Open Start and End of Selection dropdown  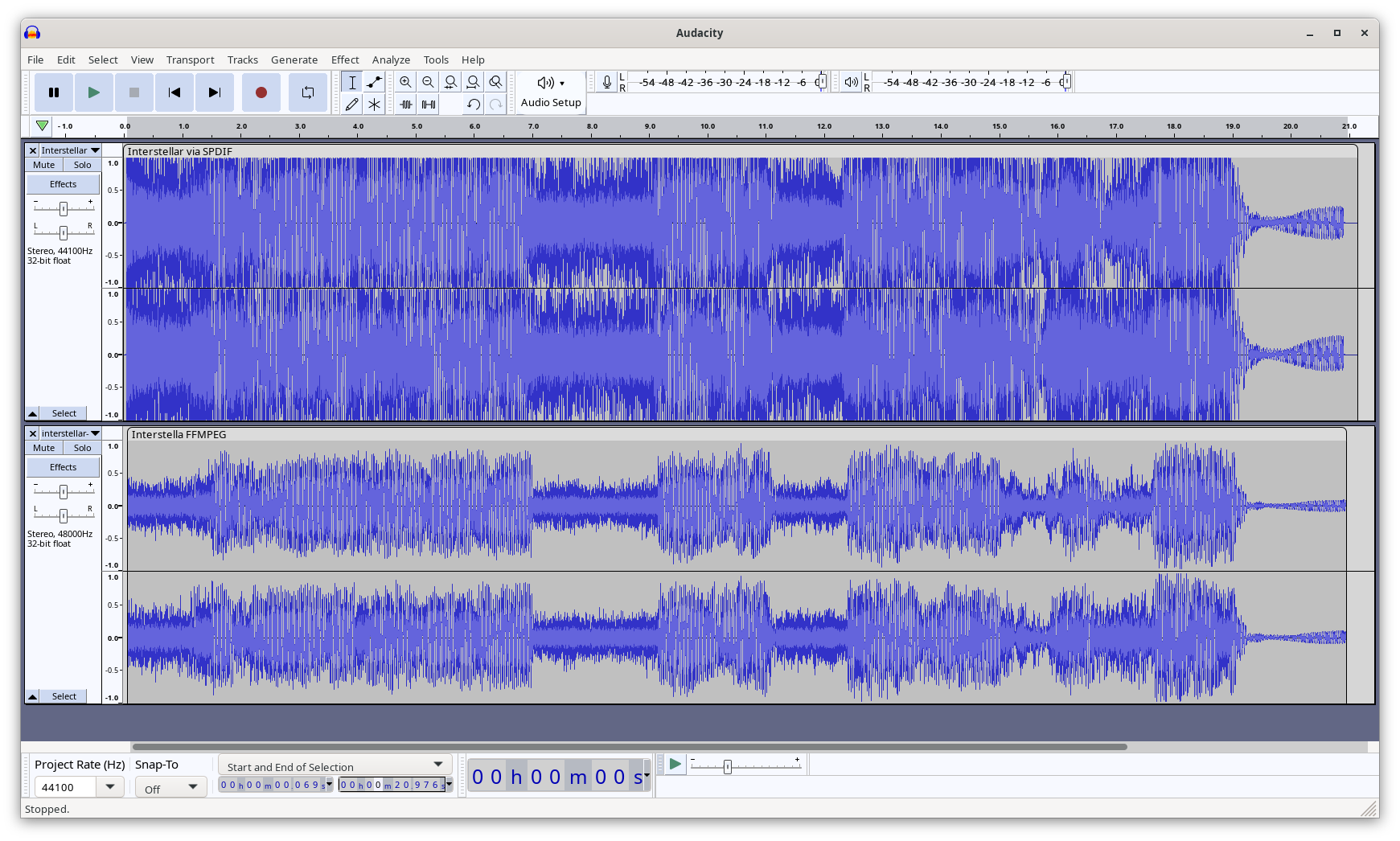[x=335, y=766]
